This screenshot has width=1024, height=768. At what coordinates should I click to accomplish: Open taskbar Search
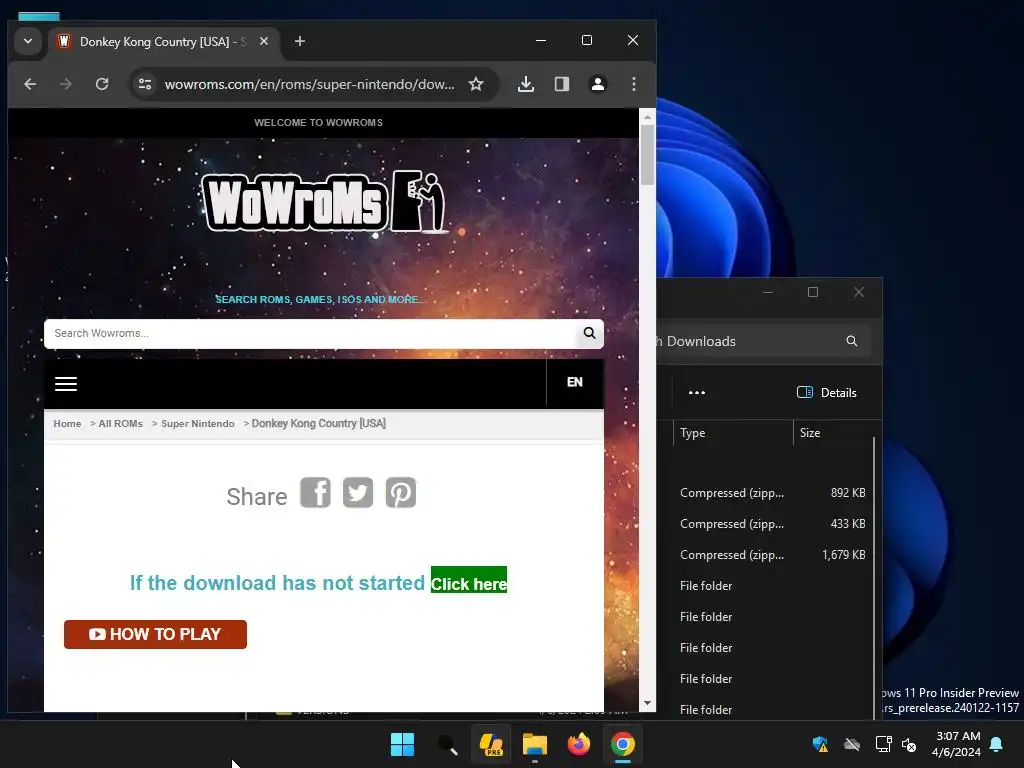(447, 744)
